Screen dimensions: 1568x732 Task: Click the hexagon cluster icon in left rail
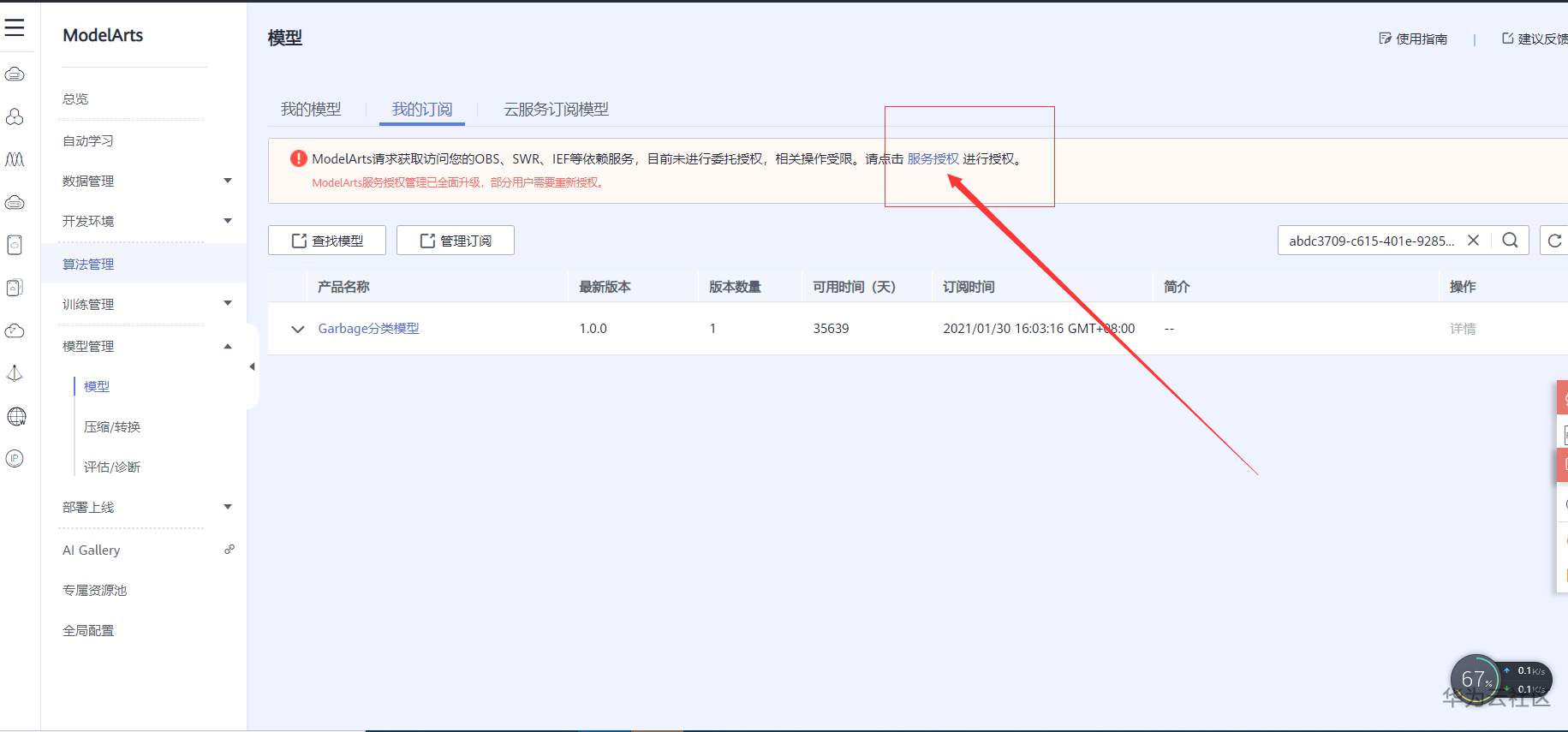pos(15,117)
